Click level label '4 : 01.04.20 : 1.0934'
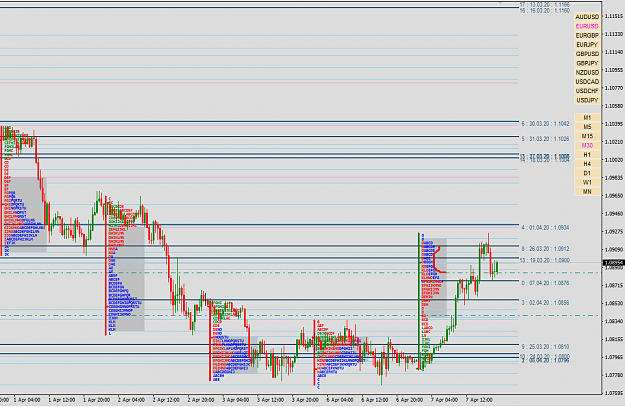This screenshot has width=625, height=407. [x=545, y=228]
